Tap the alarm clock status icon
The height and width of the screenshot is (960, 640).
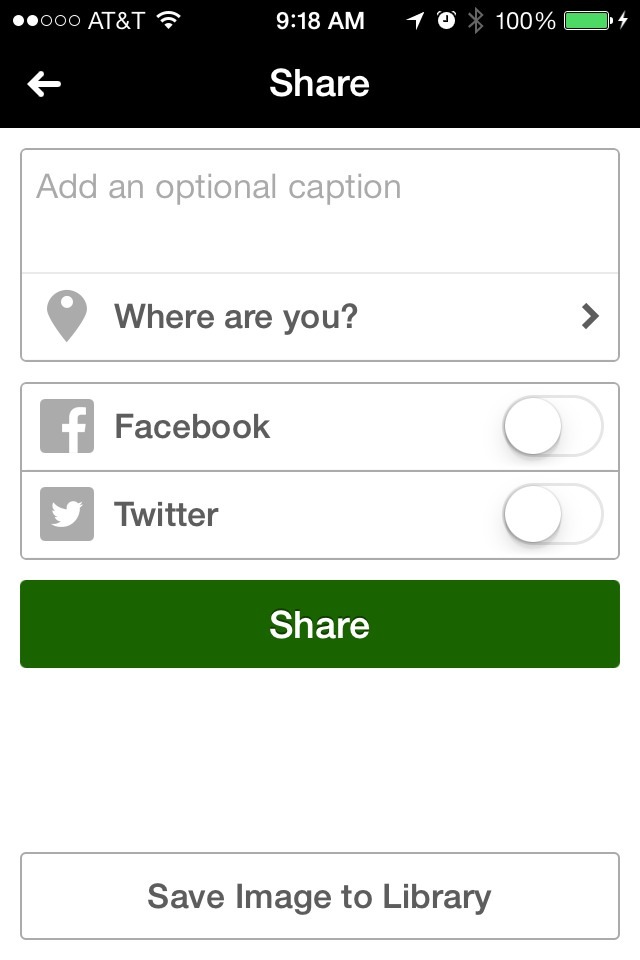point(446,20)
